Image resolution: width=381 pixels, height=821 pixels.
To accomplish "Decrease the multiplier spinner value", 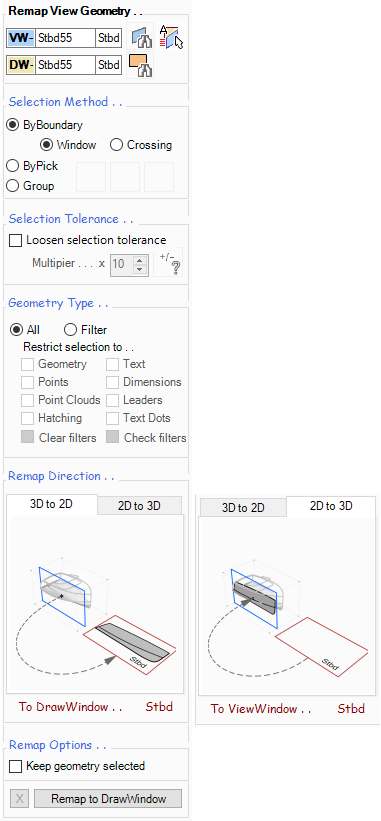I will (x=139, y=269).
